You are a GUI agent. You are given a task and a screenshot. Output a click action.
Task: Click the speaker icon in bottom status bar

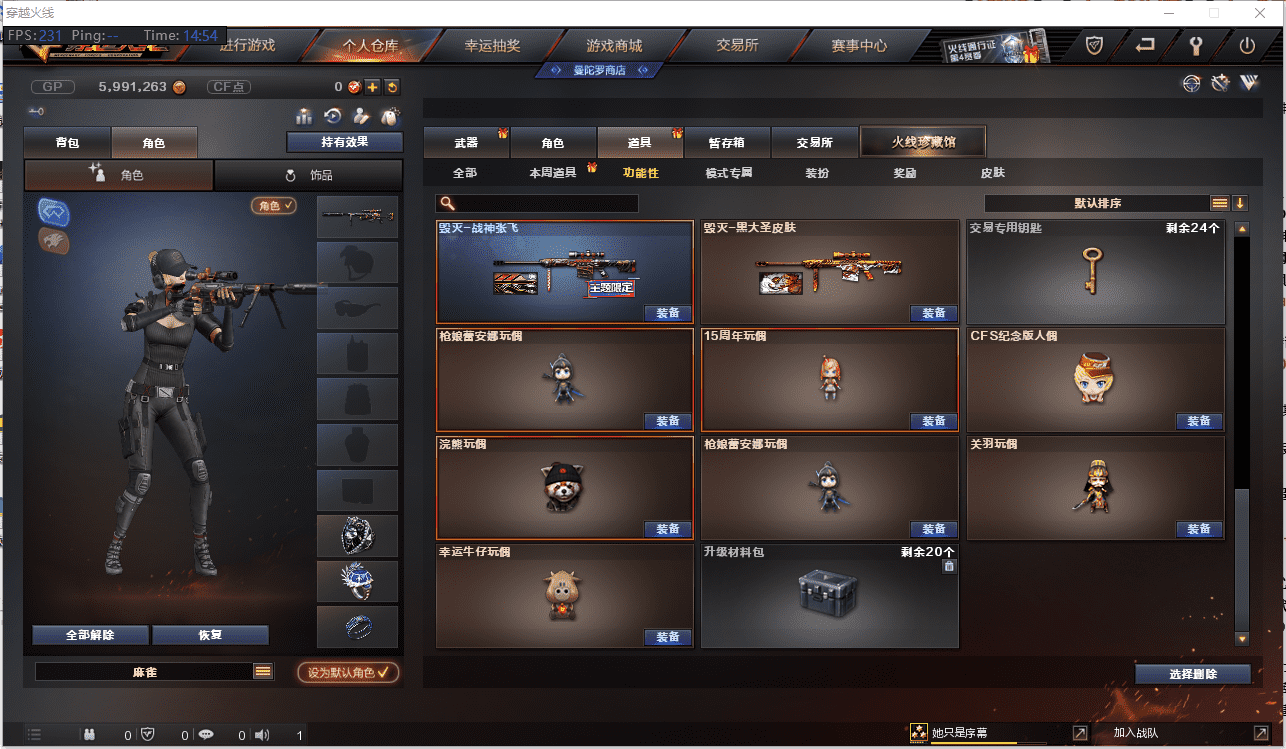tap(262, 735)
